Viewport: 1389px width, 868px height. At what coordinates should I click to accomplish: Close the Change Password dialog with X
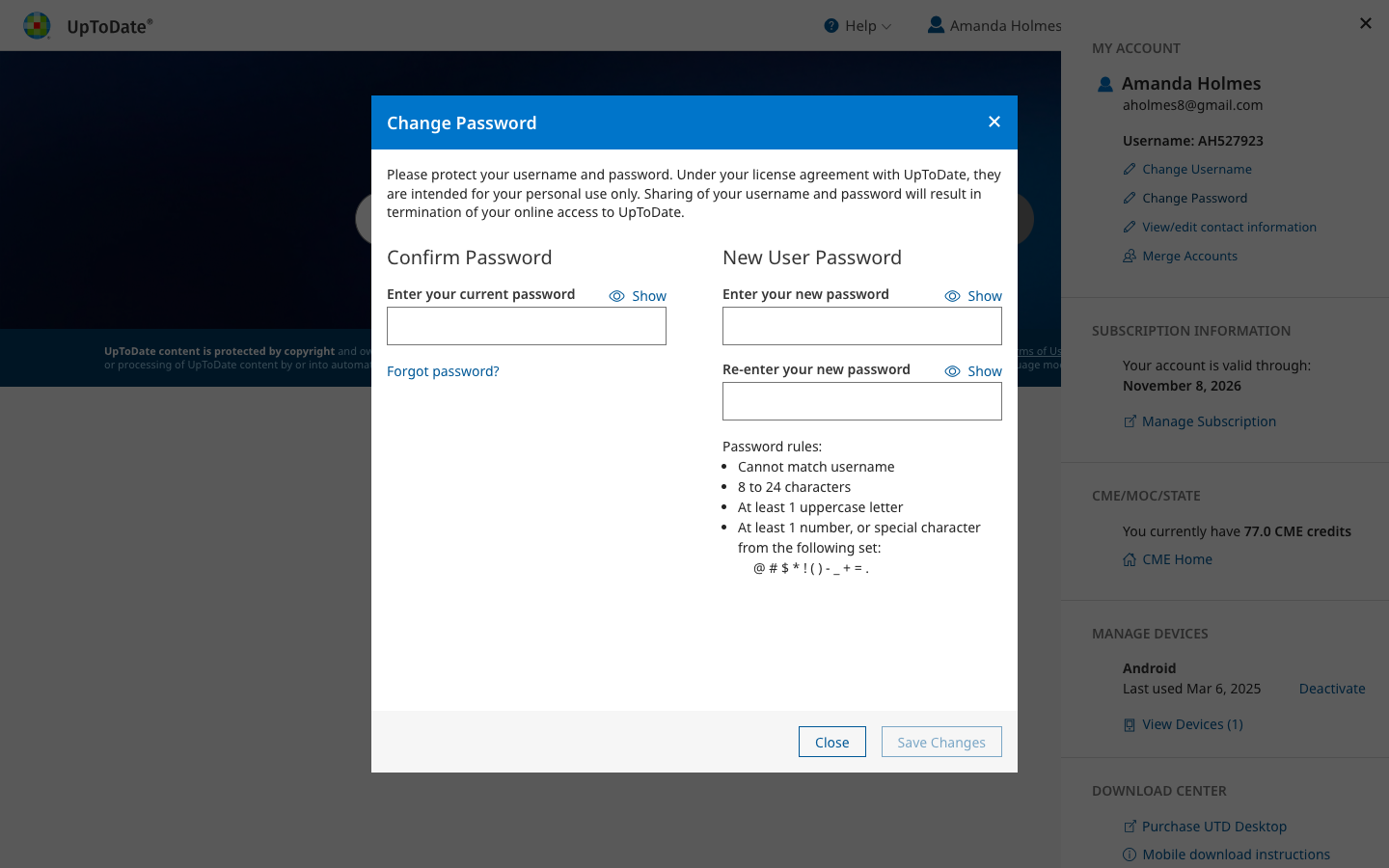point(994,122)
